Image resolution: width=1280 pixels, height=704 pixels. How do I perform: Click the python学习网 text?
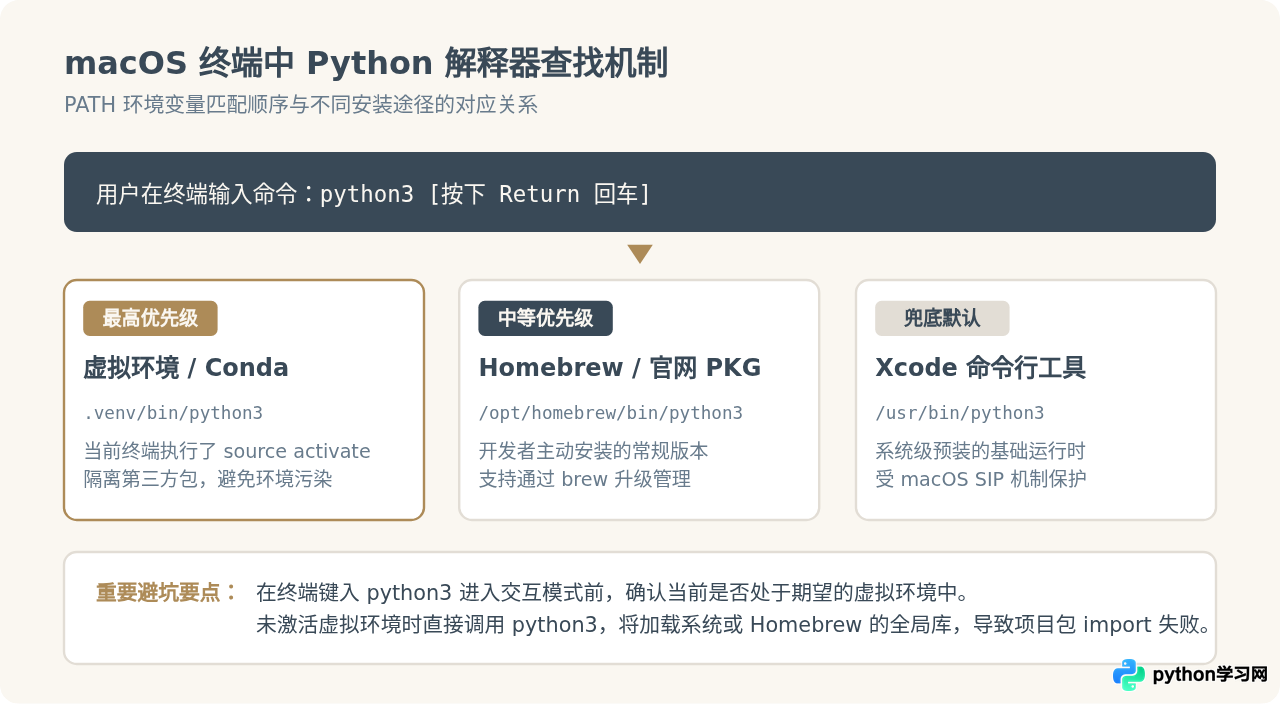pyautogui.click(x=1210, y=675)
